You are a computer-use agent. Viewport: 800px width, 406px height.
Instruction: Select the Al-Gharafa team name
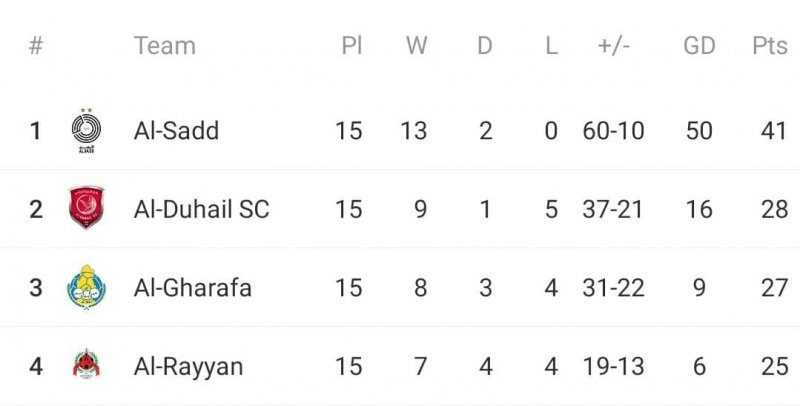point(192,288)
